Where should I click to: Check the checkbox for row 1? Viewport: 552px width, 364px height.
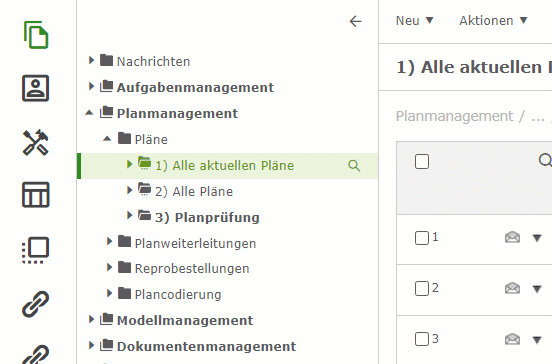pyautogui.click(x=422, y=238)
